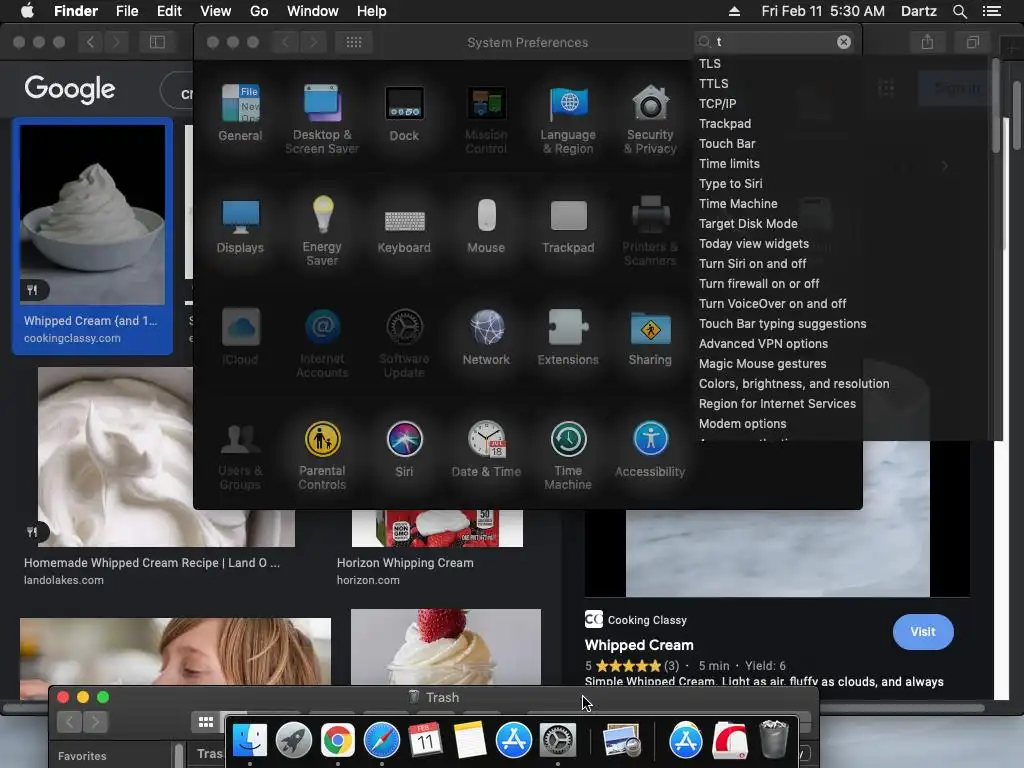This screenshot has width=1024, height=768.
Task: Open Horizon Whipping Cream result link
Action: [x=405, y=563]
